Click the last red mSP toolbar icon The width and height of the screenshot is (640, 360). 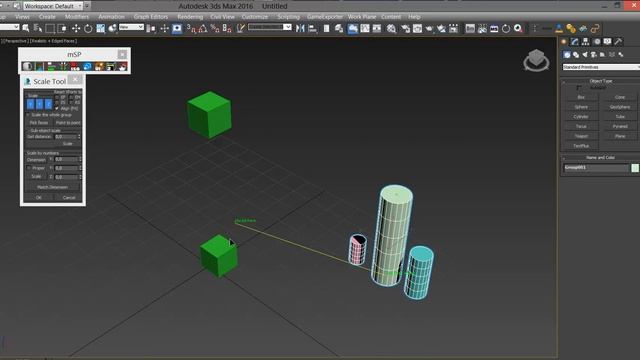point(122,66)
